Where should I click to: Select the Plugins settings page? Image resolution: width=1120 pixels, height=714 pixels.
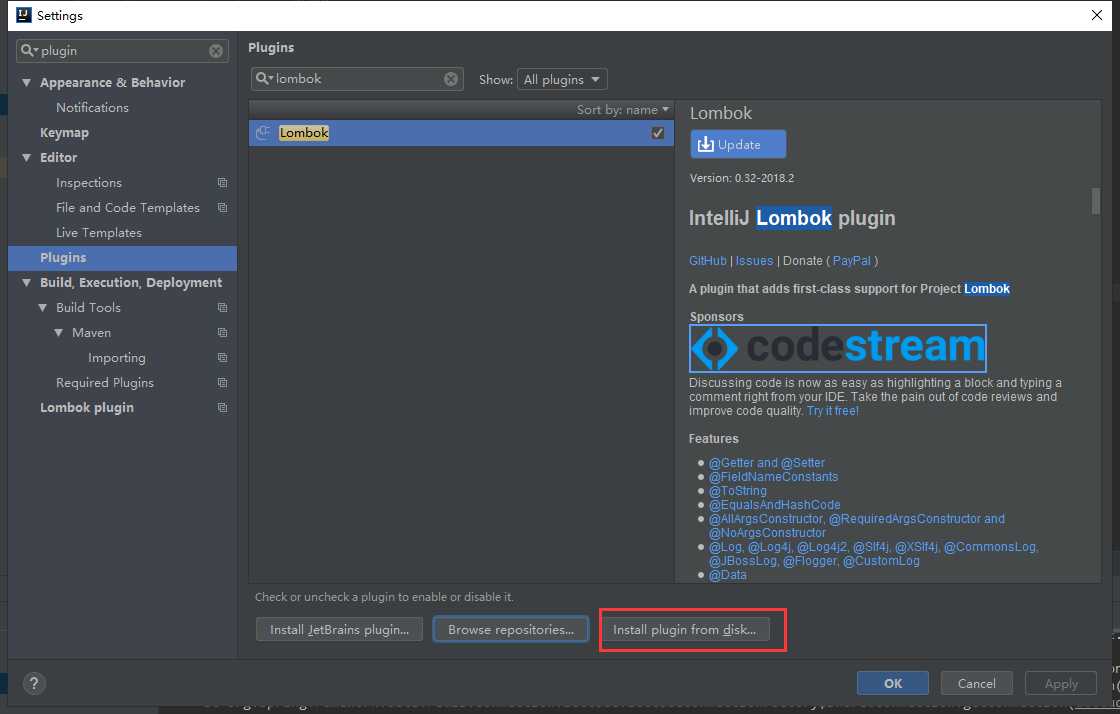pos(122,258)
